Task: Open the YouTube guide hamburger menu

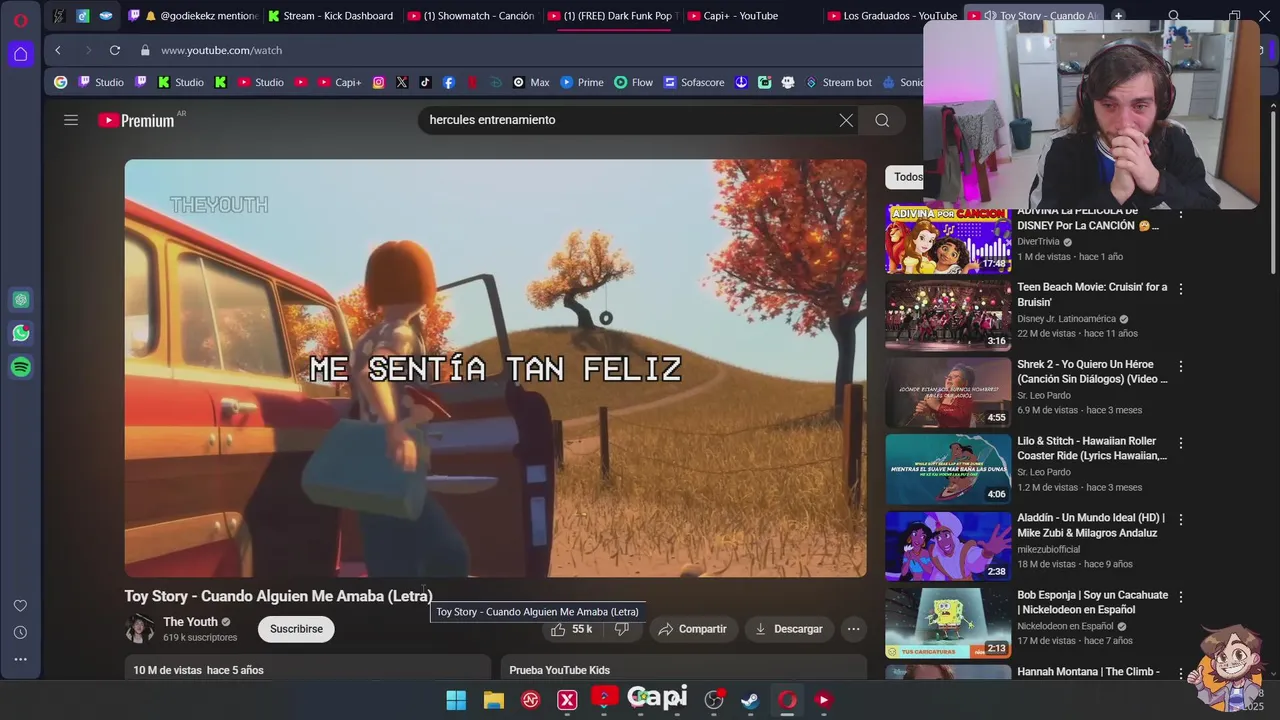Action: click(71, 120)
